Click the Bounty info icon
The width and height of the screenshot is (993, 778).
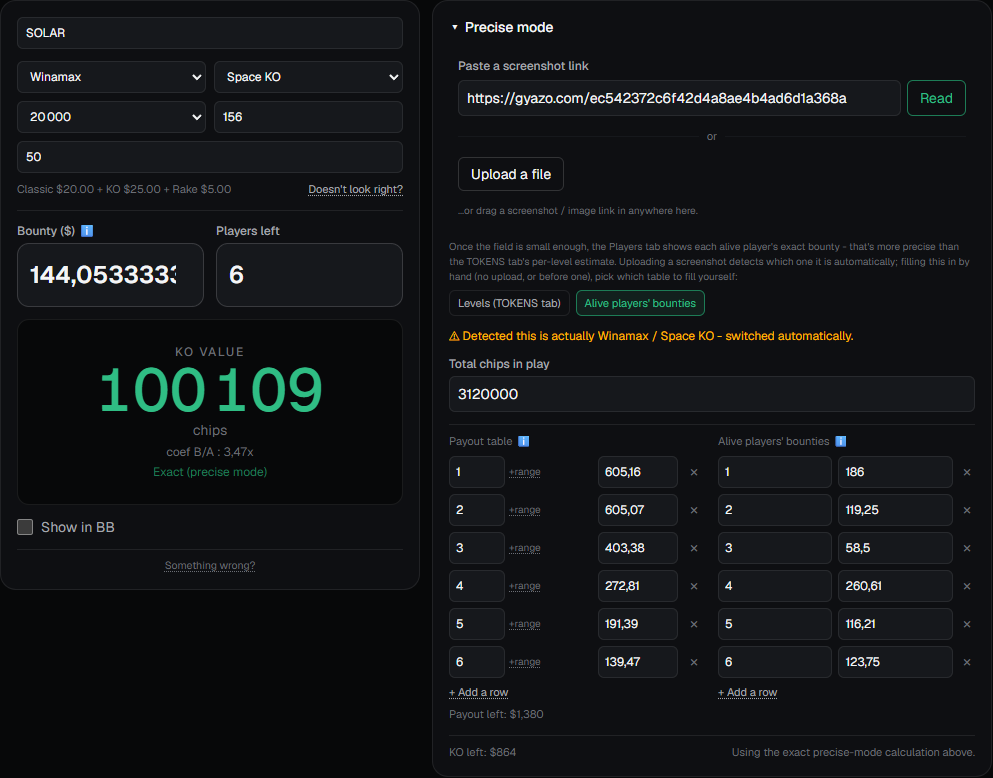(87, 231)
